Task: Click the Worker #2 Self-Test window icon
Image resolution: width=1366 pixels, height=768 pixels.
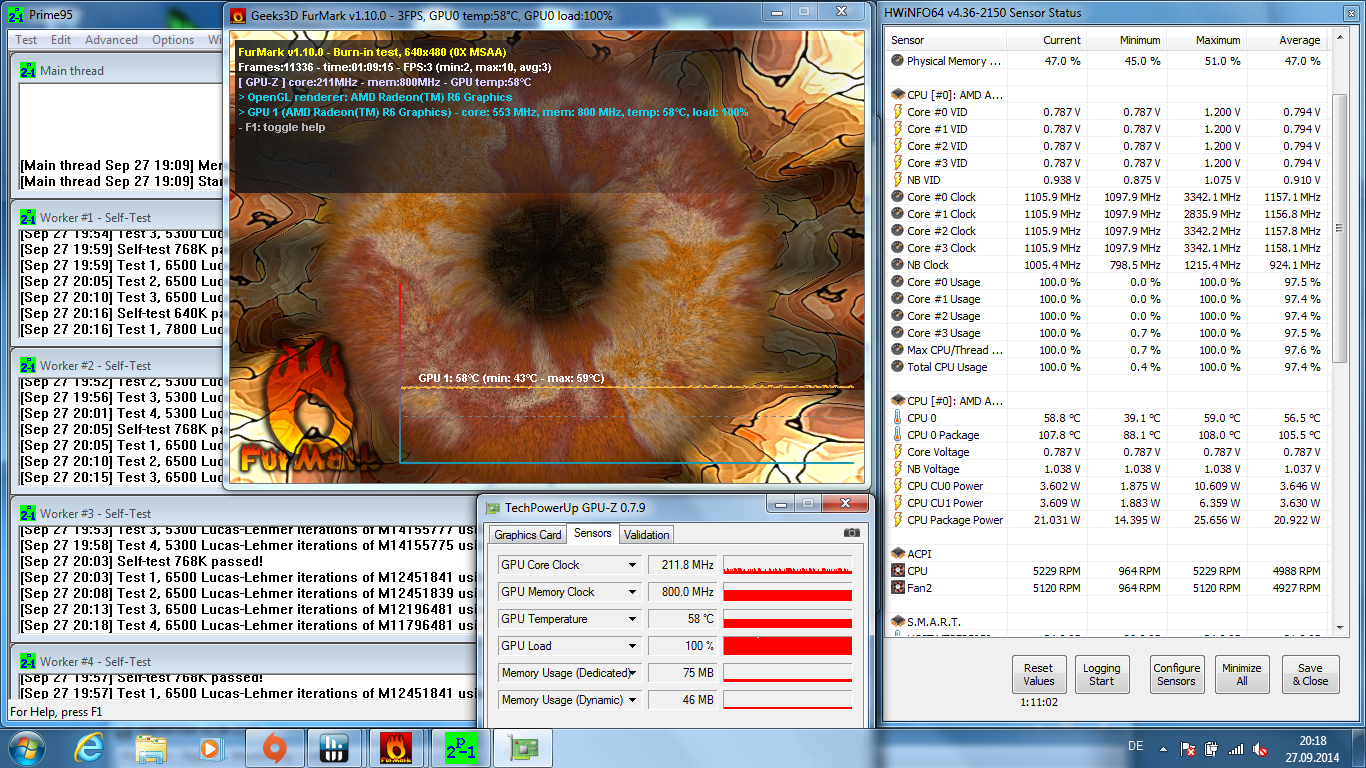Action: pyautogui.click(x=28, y=365)
